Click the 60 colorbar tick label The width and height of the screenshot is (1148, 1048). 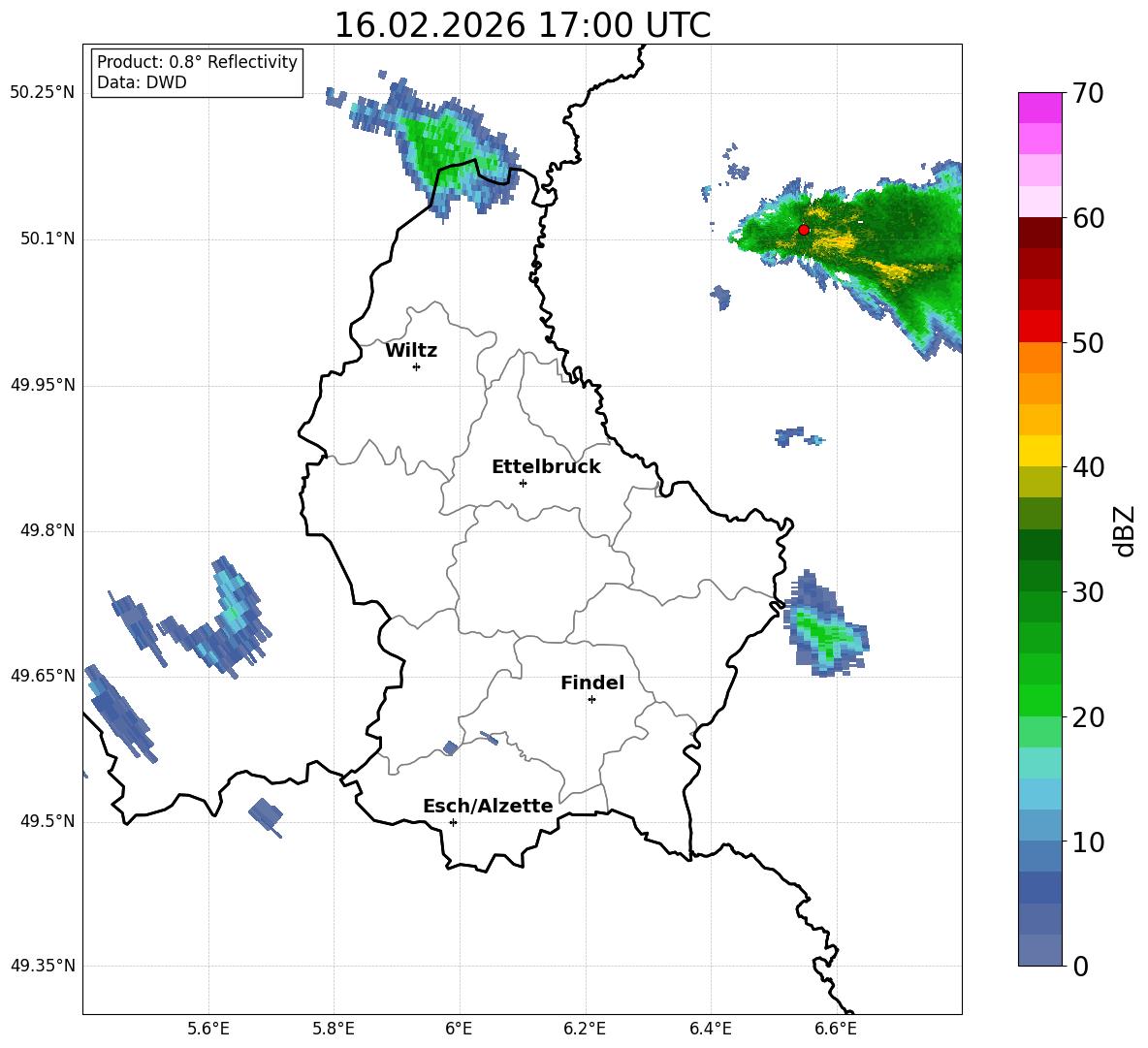[1088, 218]
